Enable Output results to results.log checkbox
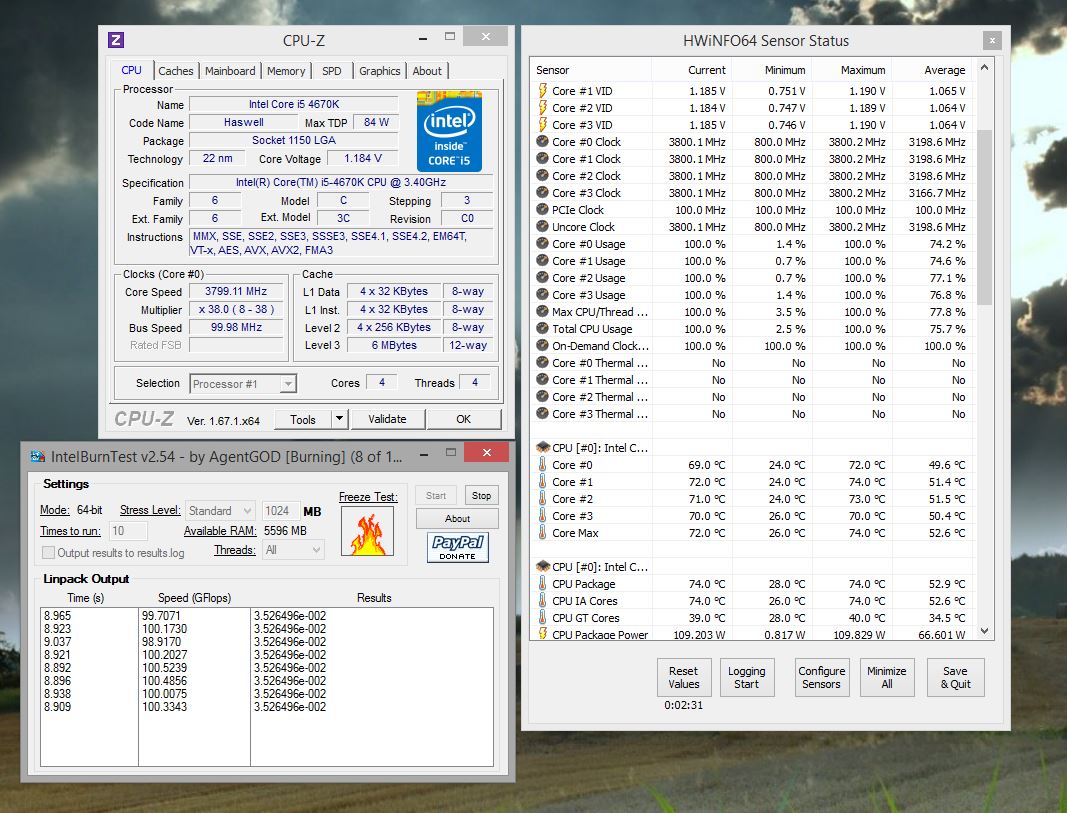 point(48,552)
